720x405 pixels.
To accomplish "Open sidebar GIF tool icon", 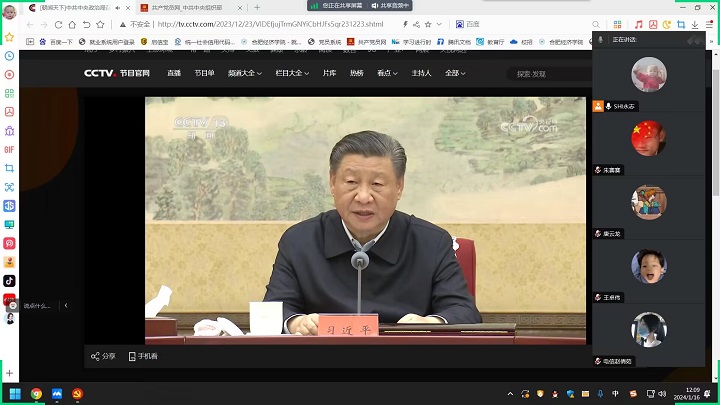I will pyautogui.click(x=9, y=150).
